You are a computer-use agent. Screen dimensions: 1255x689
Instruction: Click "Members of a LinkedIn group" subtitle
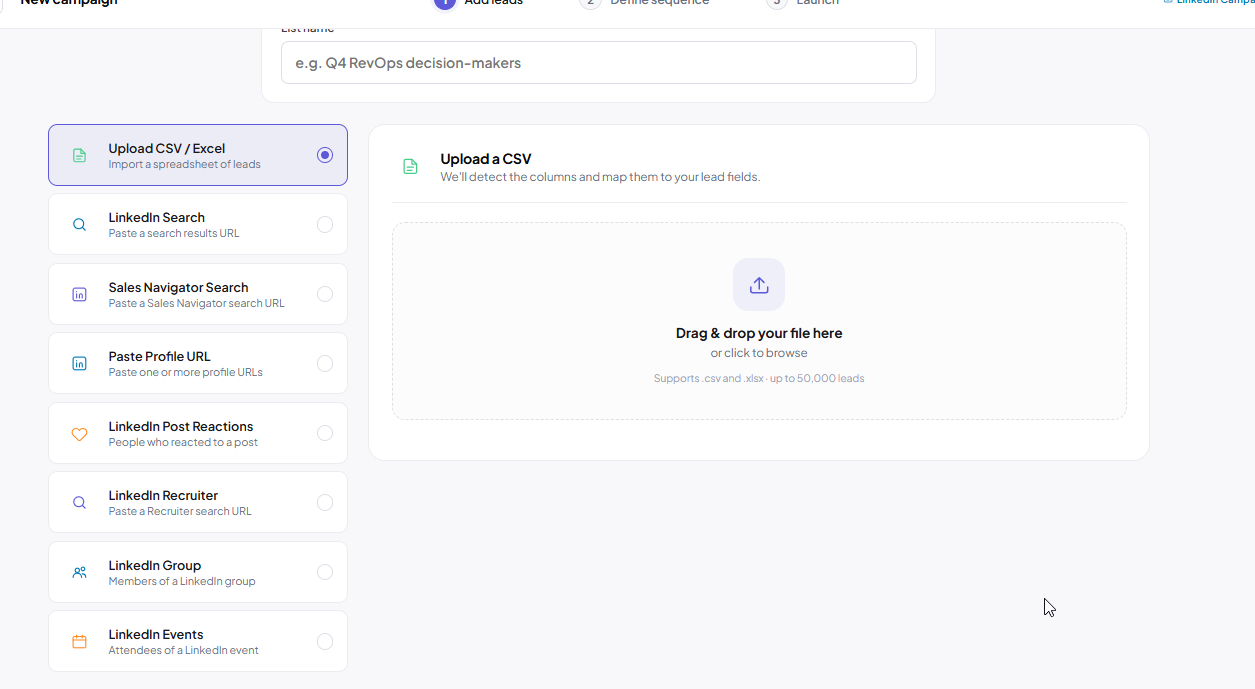tap(182, 581)
